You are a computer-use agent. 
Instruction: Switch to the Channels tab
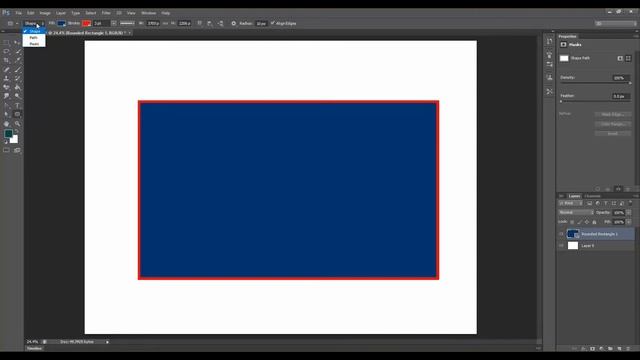pyautogui.click(x=592, y=196)
